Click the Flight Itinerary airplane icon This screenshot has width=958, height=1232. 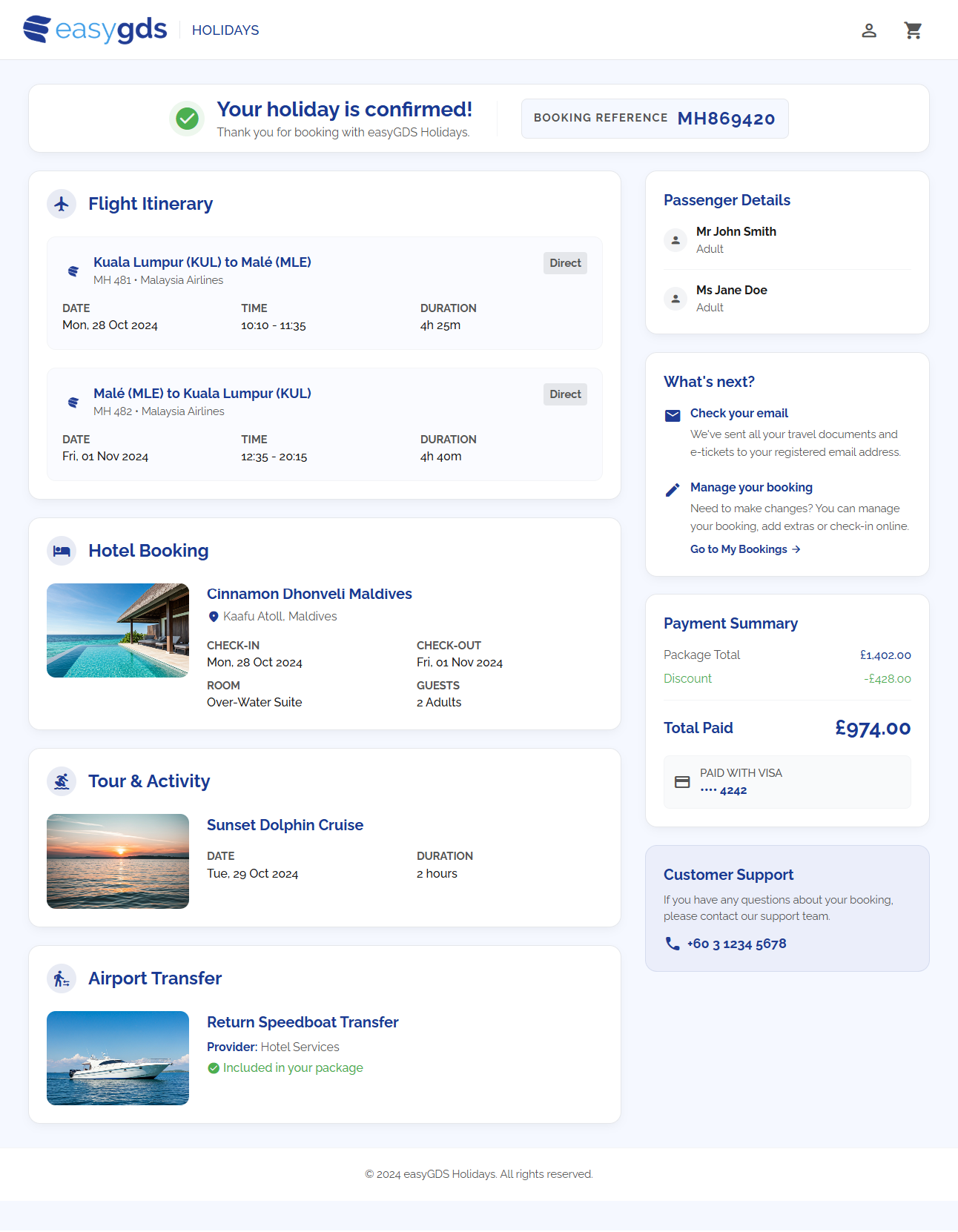(x=62, y=204)
